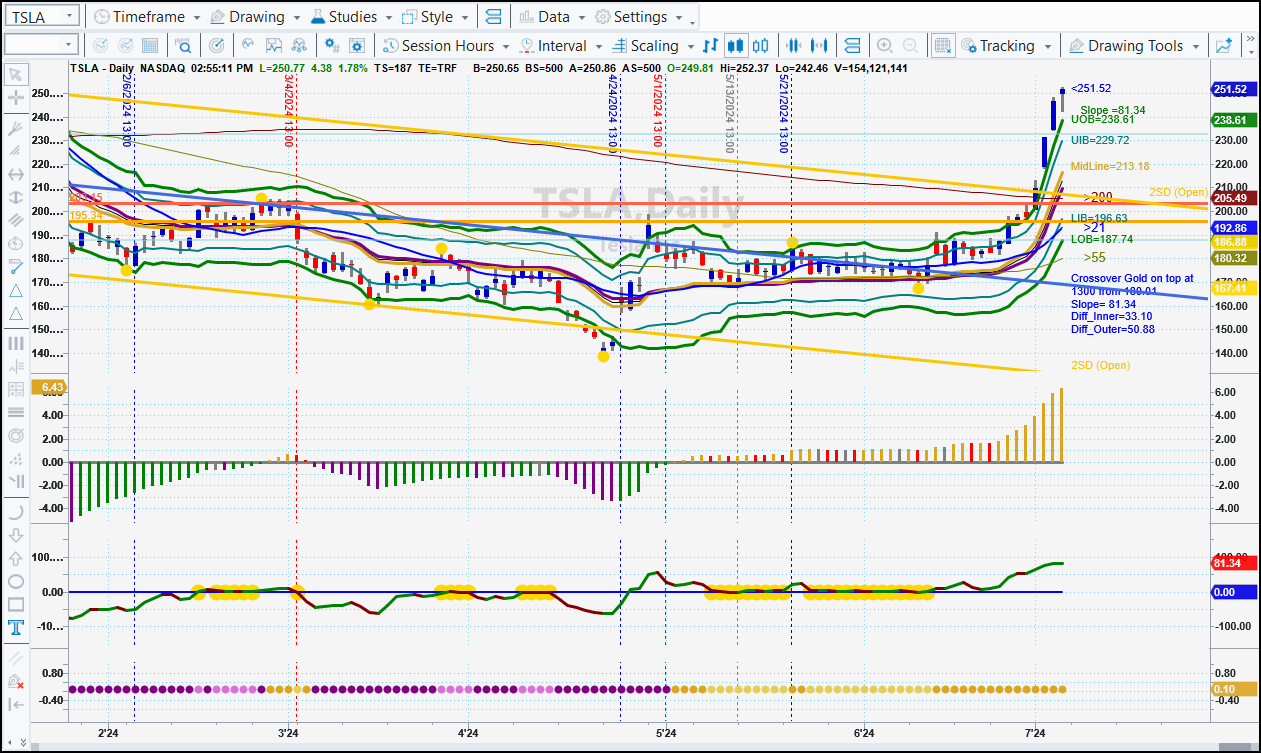
Task: Click the collapse sidebar arrow icon
Action: point(16,705)
